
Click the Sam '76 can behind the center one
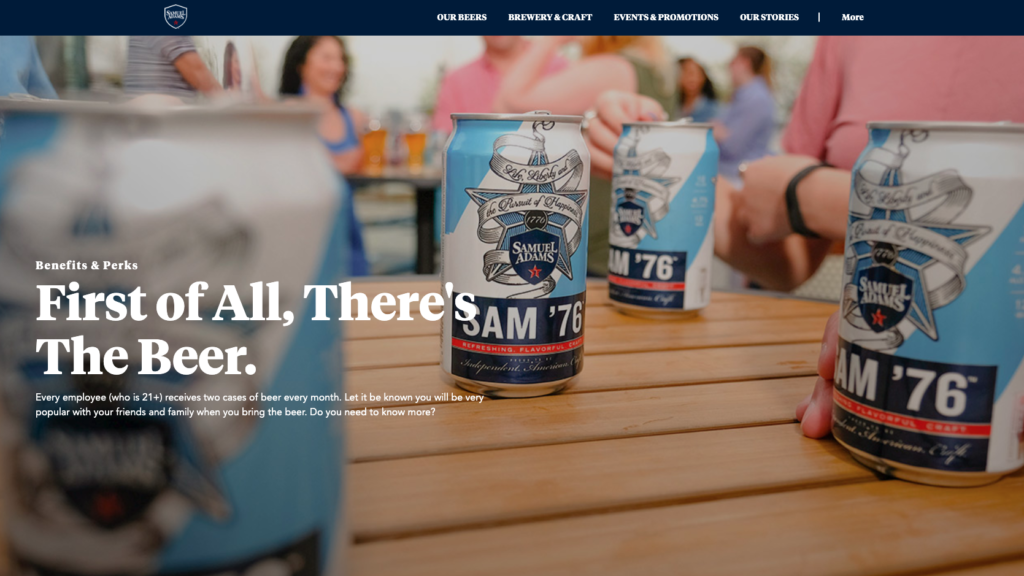coord(661,218)
